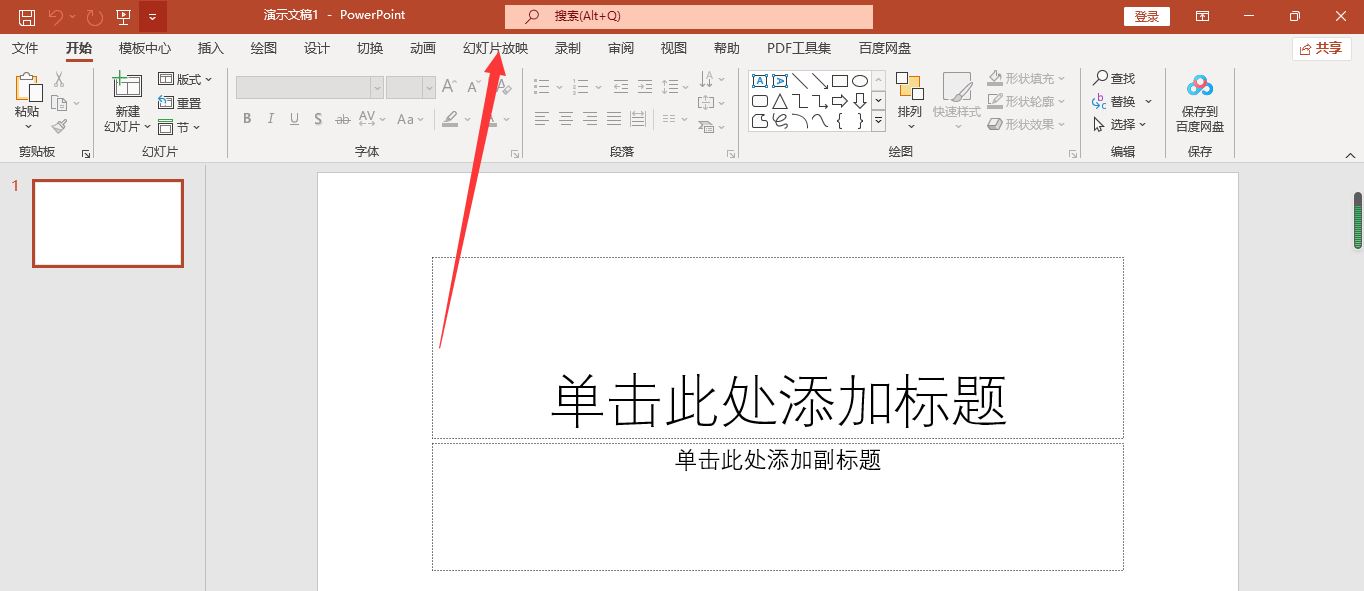Click the Format Painter brush icon

coord(59,127)
